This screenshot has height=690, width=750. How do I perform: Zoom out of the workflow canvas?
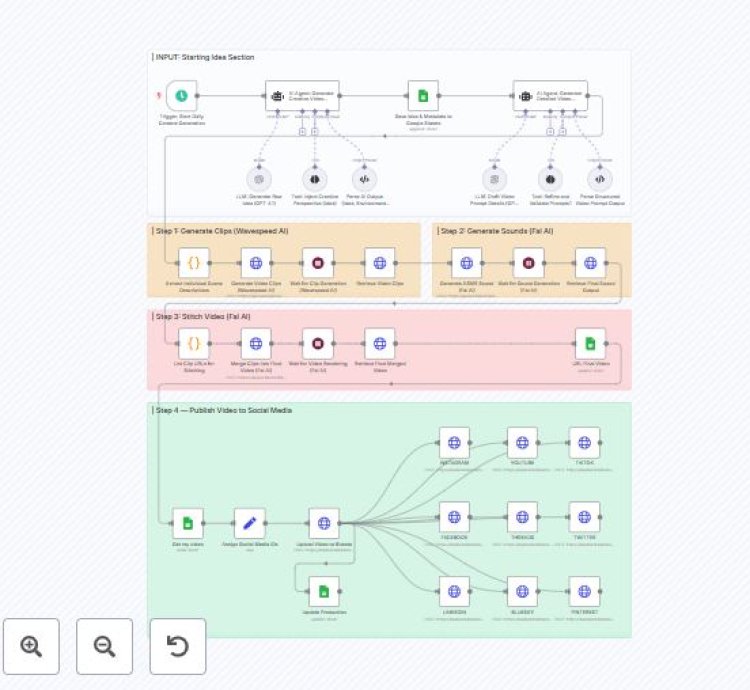coord(105,646)
